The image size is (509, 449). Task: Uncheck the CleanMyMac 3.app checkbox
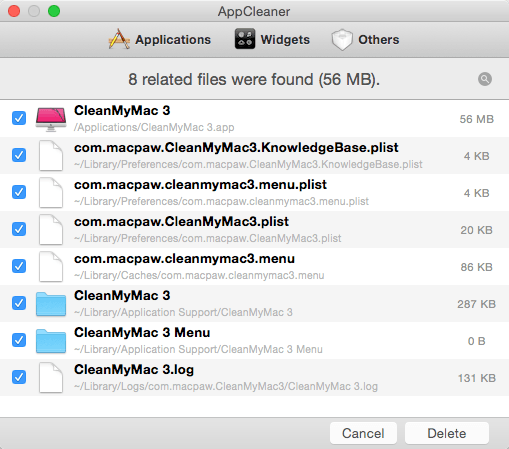(19, 118)
